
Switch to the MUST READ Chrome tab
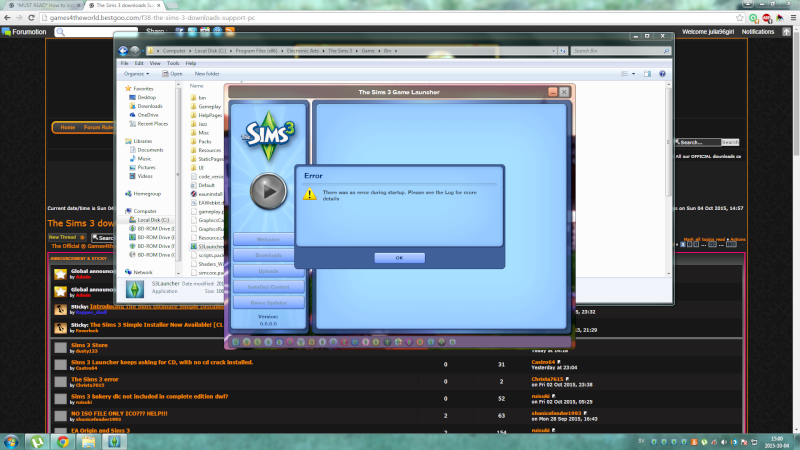(43, 5)
